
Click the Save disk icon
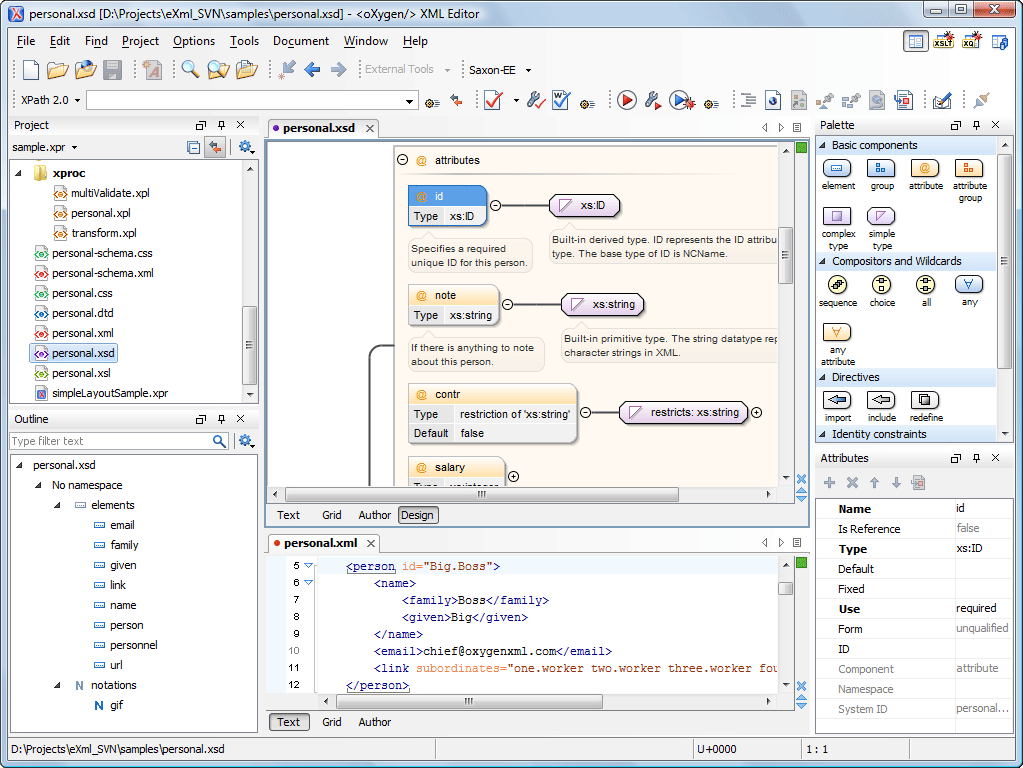(x=112, y=70)
